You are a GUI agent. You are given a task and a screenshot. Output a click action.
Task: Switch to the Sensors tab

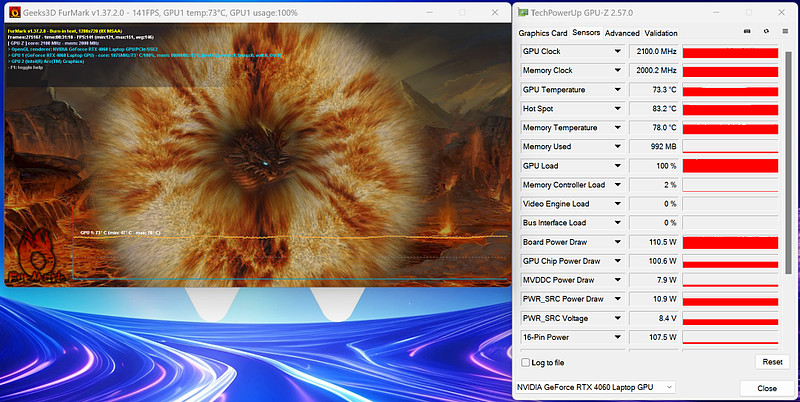click(x=586, y=32)
